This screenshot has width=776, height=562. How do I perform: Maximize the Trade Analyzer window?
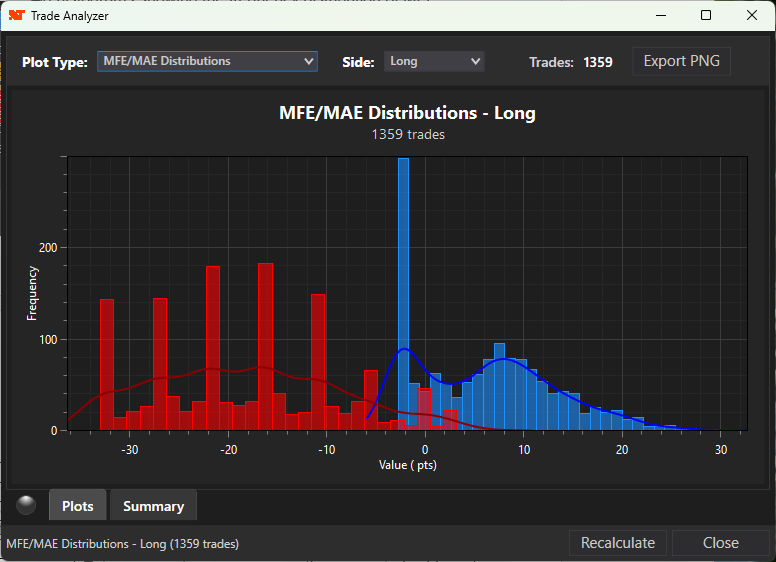coord(706,16)
